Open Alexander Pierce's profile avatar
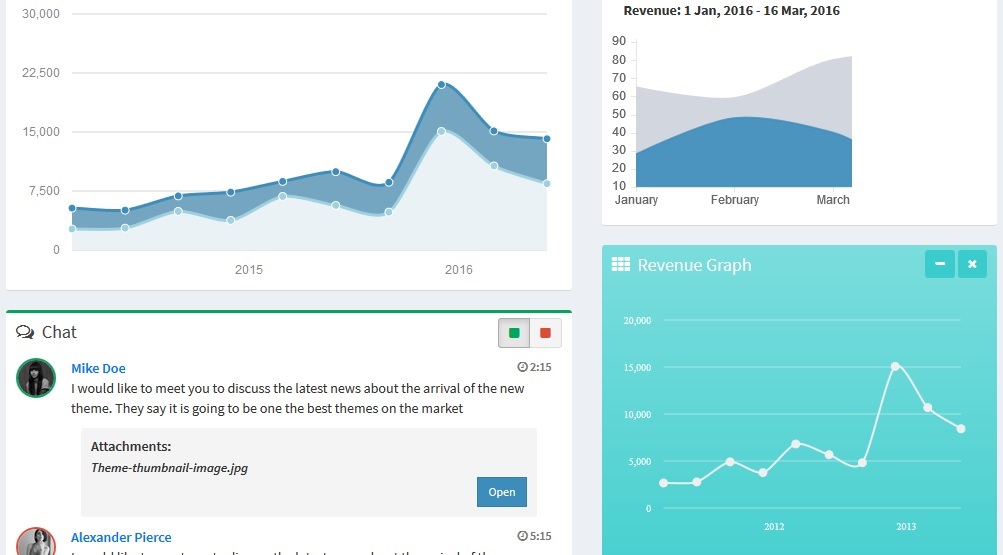 [x=36, y=543]
